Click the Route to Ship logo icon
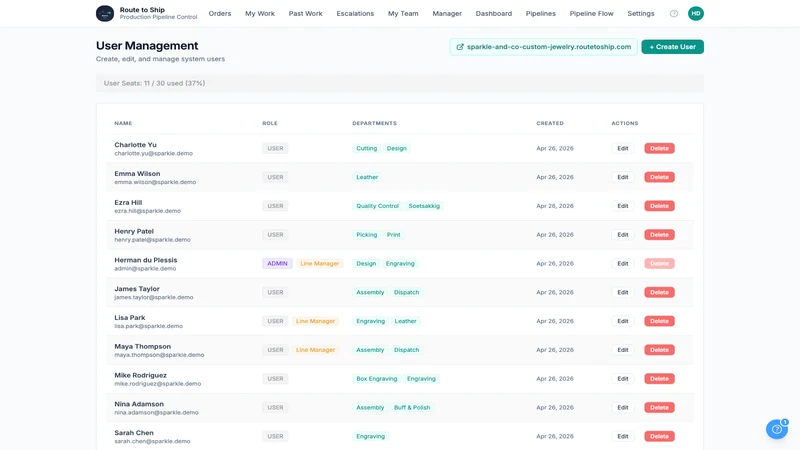Viewport: 800px width, 450px height. point(105,13)
